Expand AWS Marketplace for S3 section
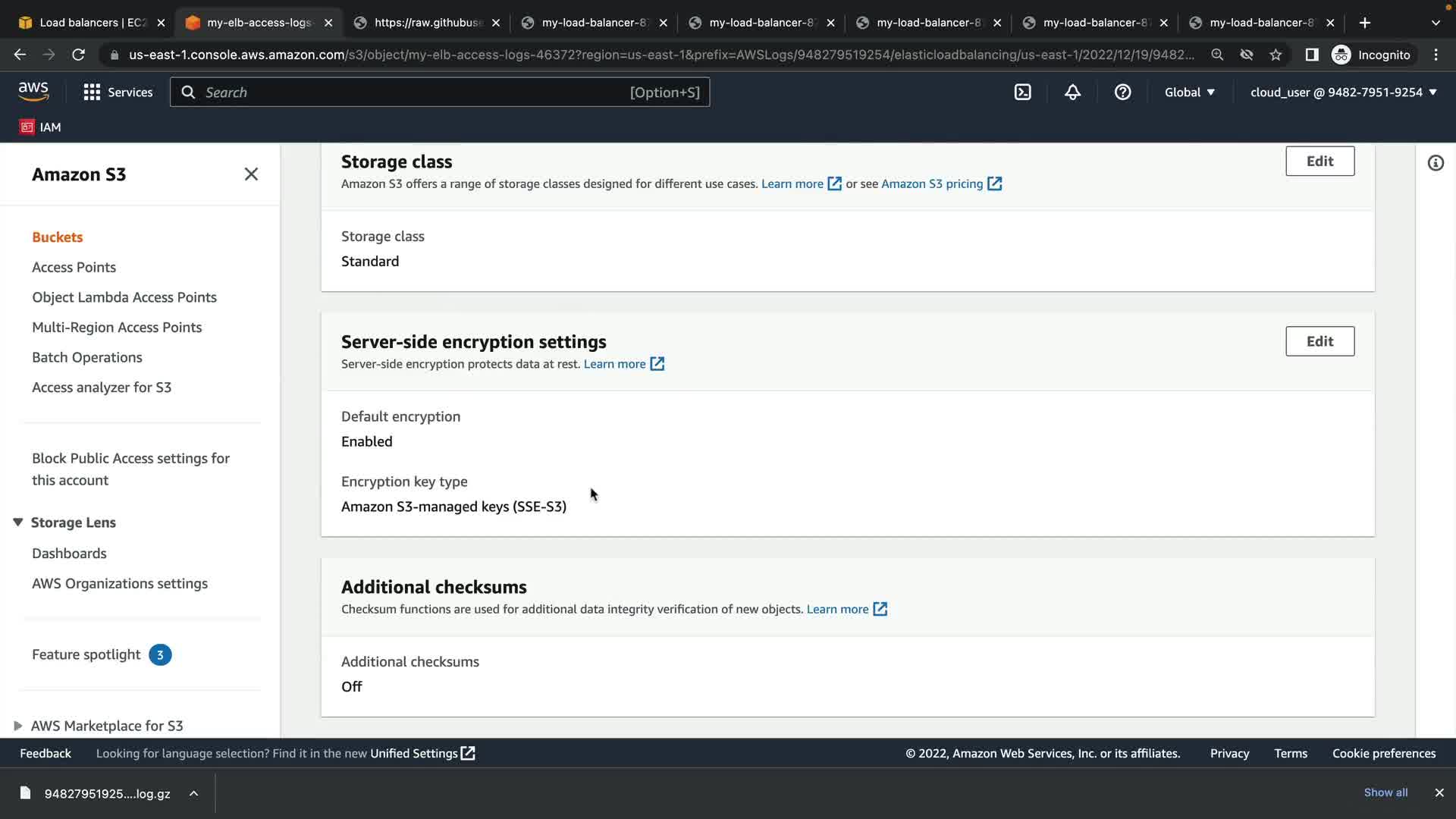 point(18,726)
